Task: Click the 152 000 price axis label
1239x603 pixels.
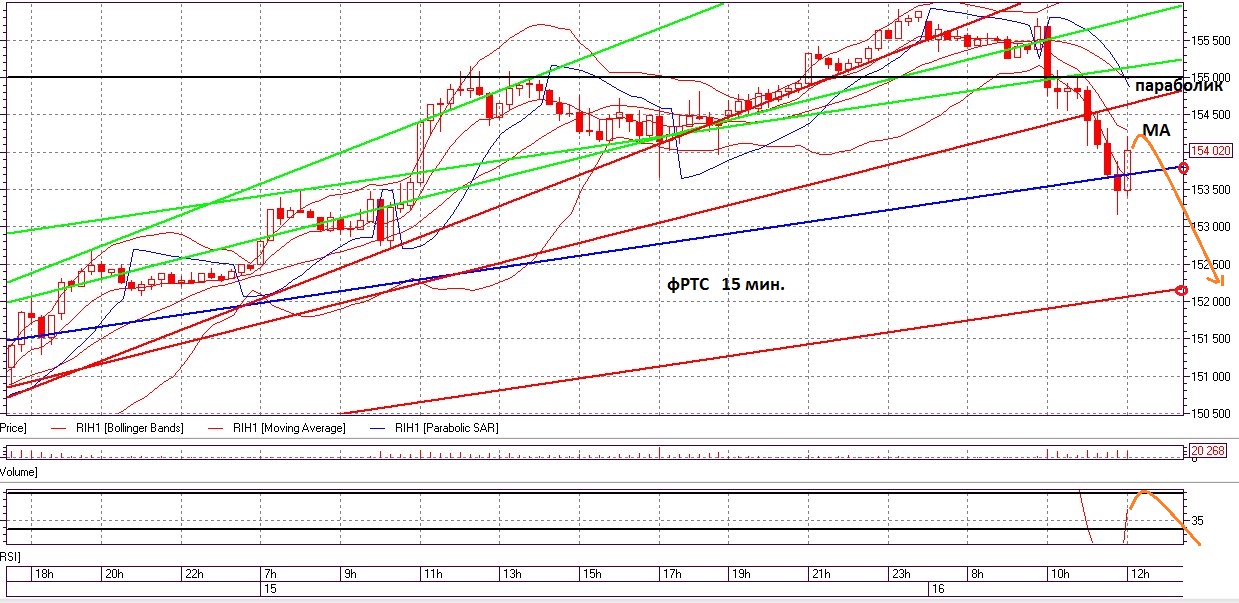Action: pos(1209,302)
